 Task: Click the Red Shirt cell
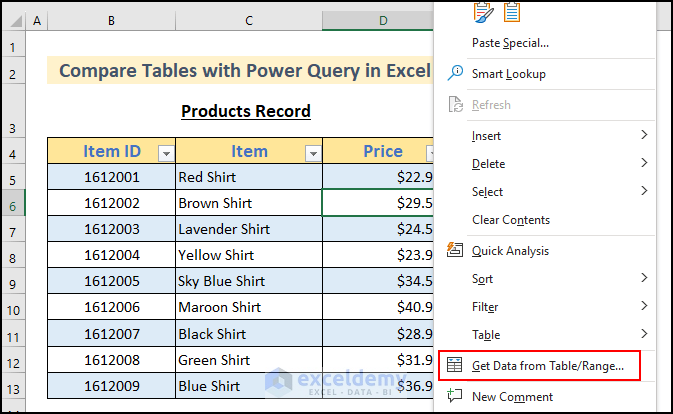click(x=249, y=177)
